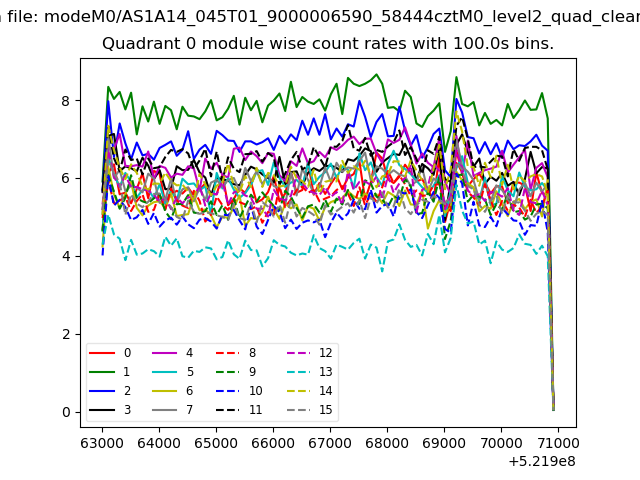Click the x-axis tick label 67000
The height and width of the screenshot is (480, 640).
[330, 443]
